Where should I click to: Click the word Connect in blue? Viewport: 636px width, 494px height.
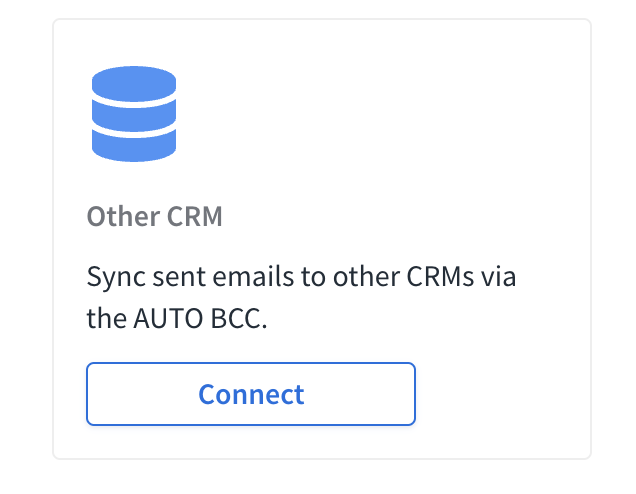coord(251,394)
